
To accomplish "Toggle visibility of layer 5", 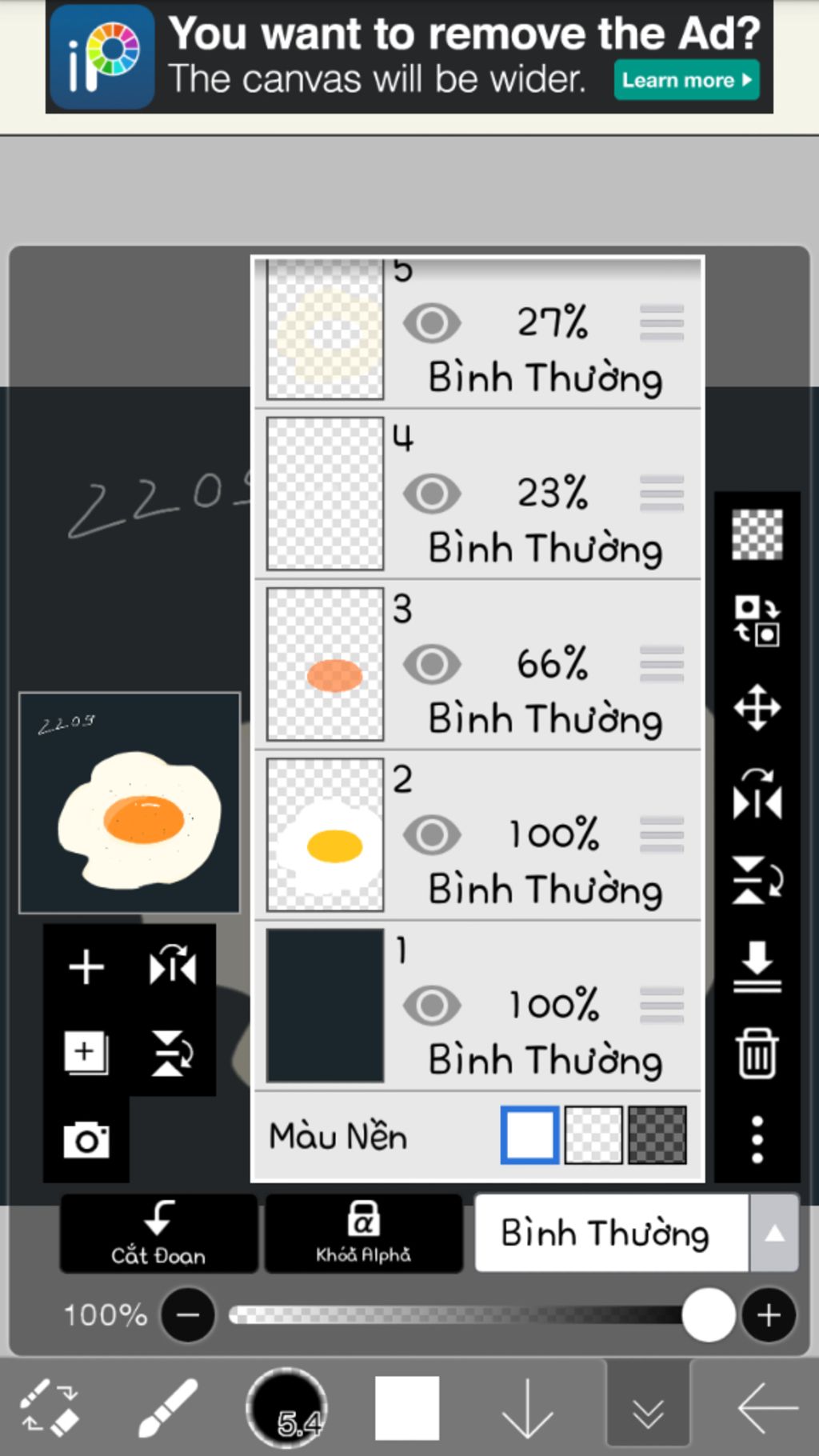I will pos(432,323).
